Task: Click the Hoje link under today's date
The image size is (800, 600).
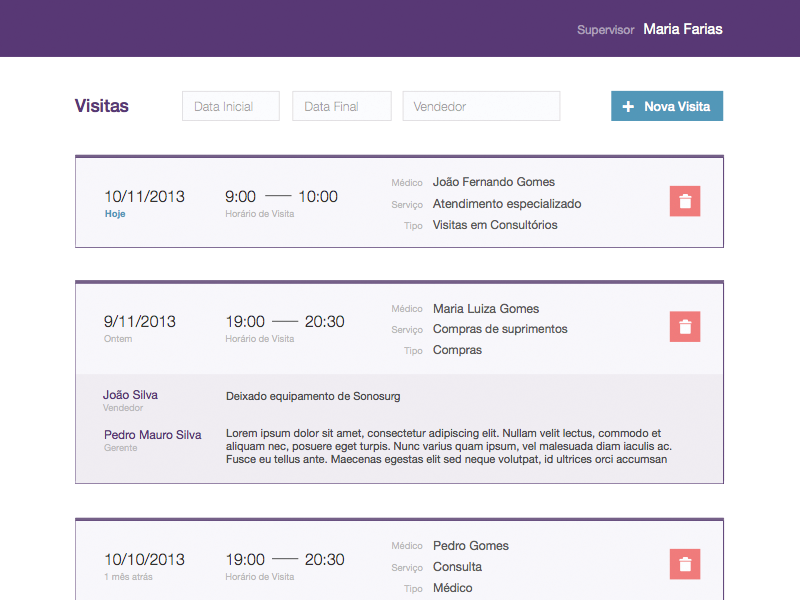Action: click(114, 213)
